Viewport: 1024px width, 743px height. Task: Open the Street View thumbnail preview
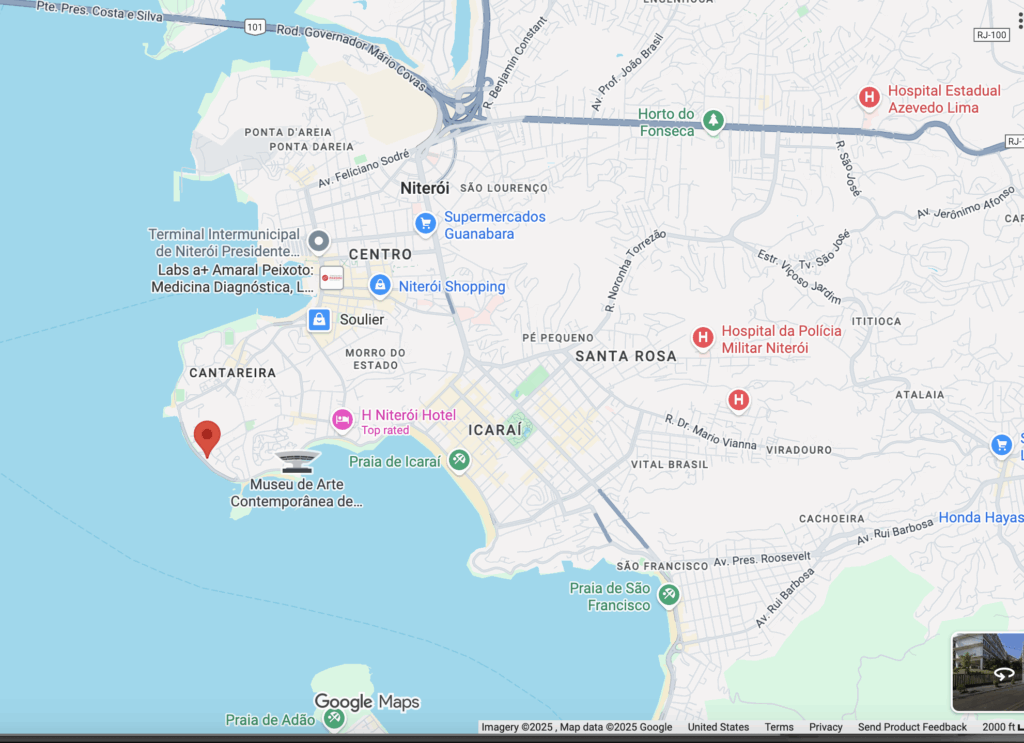point(987,671)
